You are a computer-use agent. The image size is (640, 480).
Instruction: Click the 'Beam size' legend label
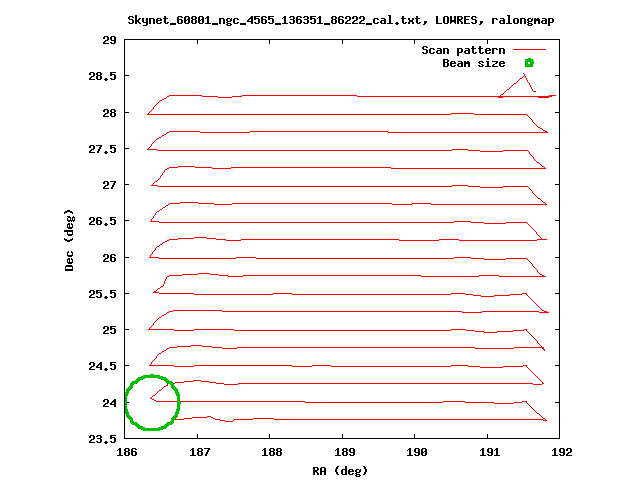click(x=474, y=63)
